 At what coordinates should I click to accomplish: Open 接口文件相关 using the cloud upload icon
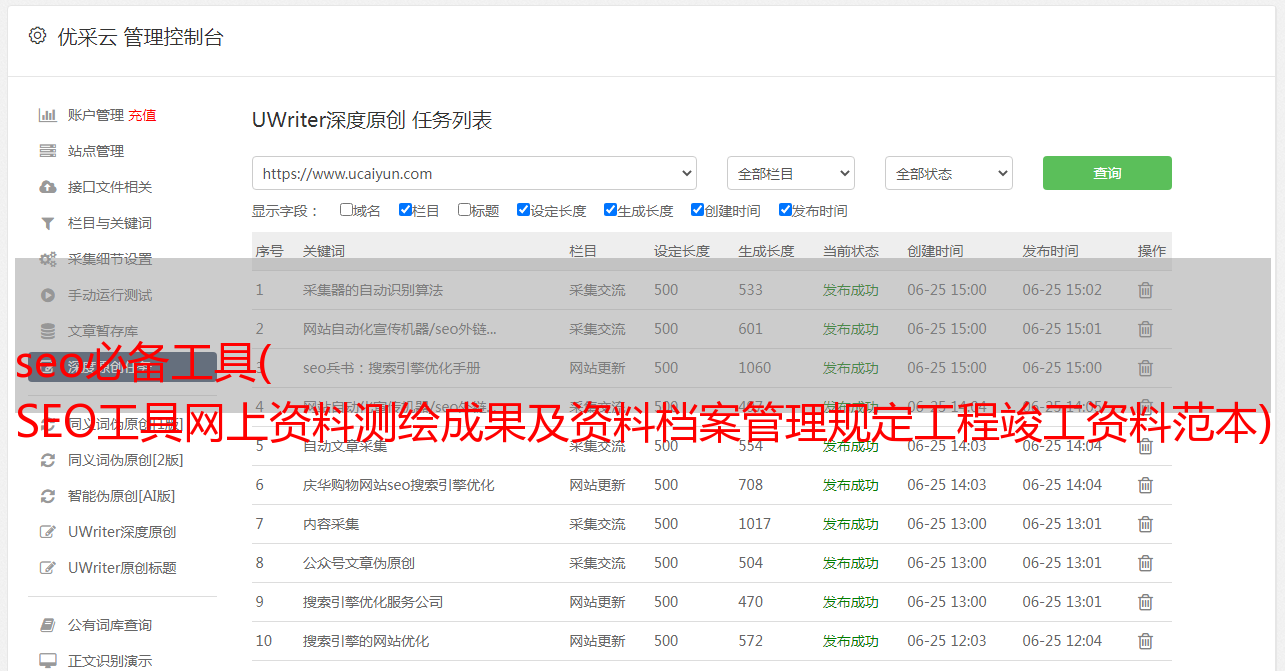[x=47, y=187]
